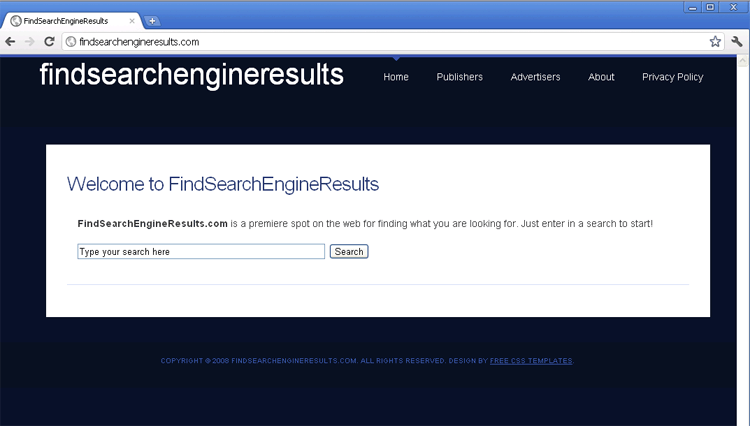This screenshot has height=426, width=750.
Task: Open the Privacy Policy link
Action: coord(672,77)
